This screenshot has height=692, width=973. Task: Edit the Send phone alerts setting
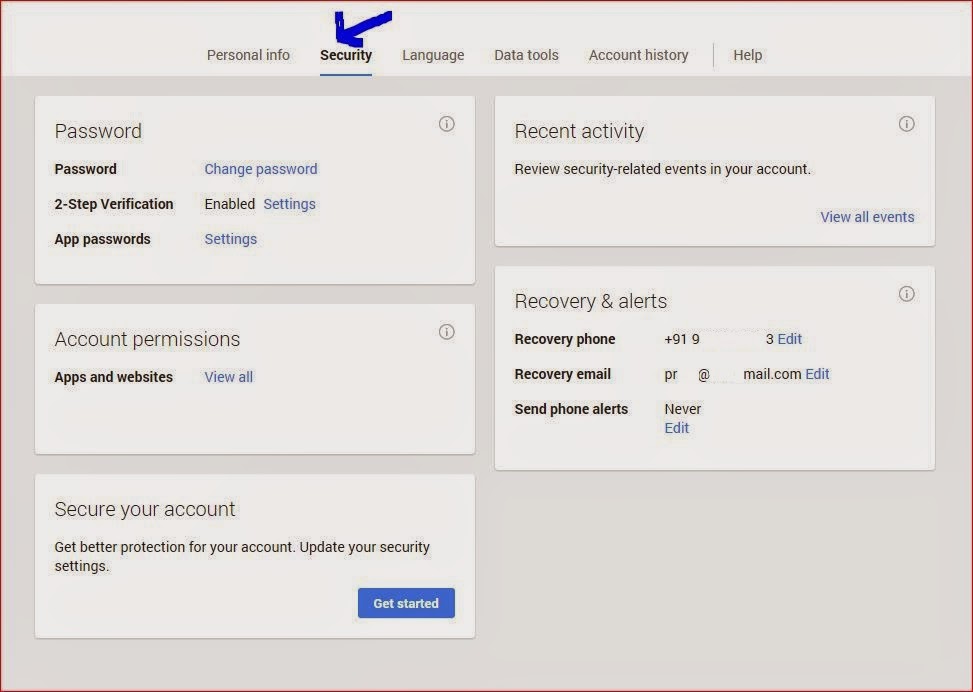(677, 427)
